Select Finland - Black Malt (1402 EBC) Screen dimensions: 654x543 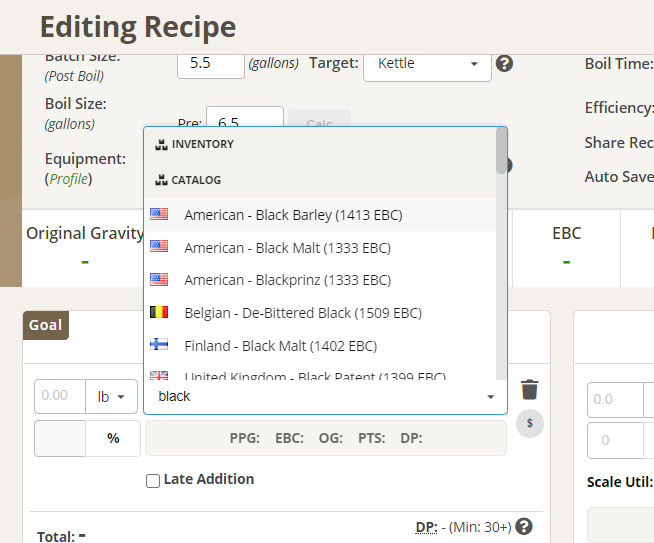point(280,346)
